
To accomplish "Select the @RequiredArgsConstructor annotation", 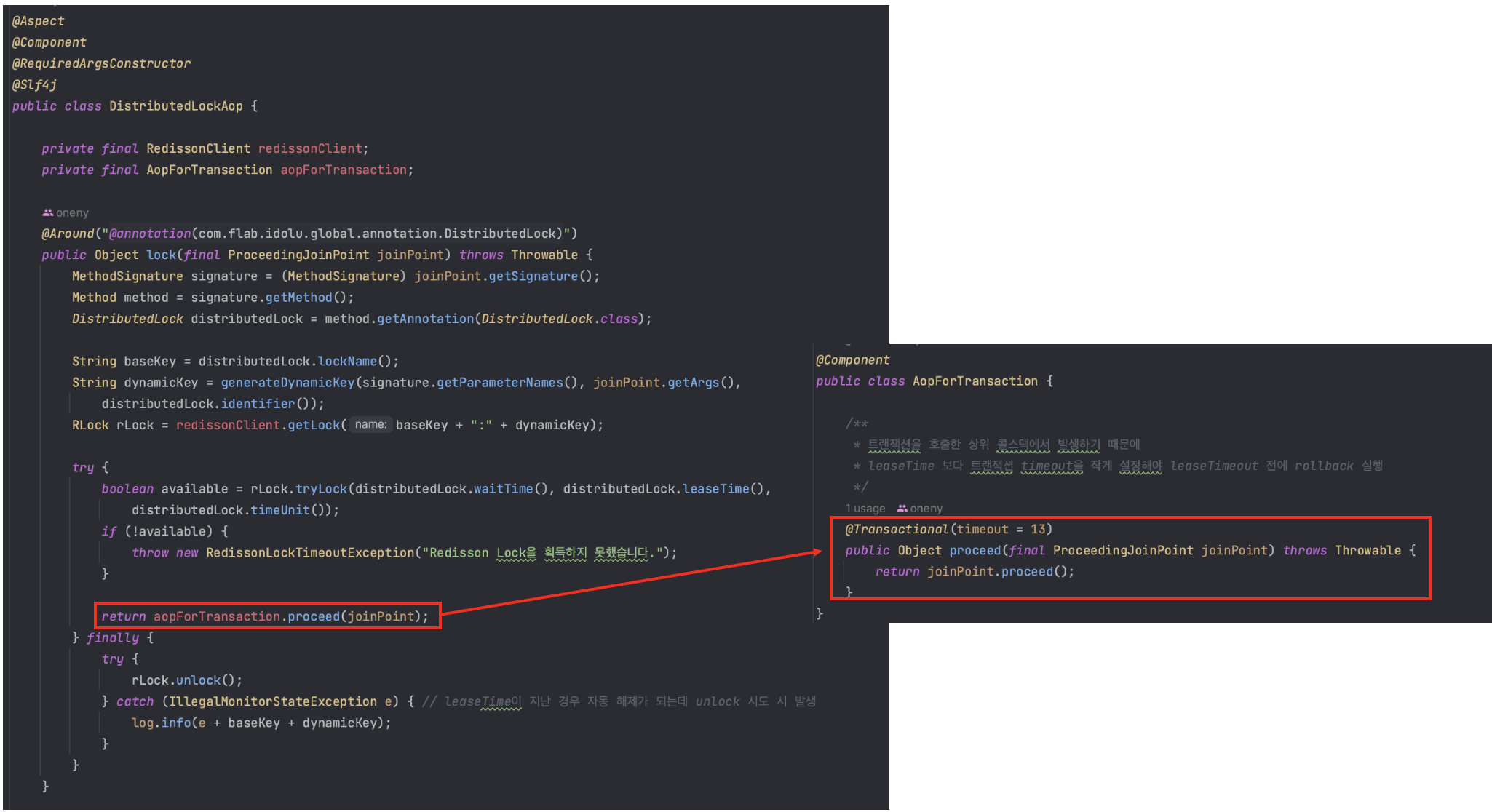I will pyautogui.click(x=101, y=63).
